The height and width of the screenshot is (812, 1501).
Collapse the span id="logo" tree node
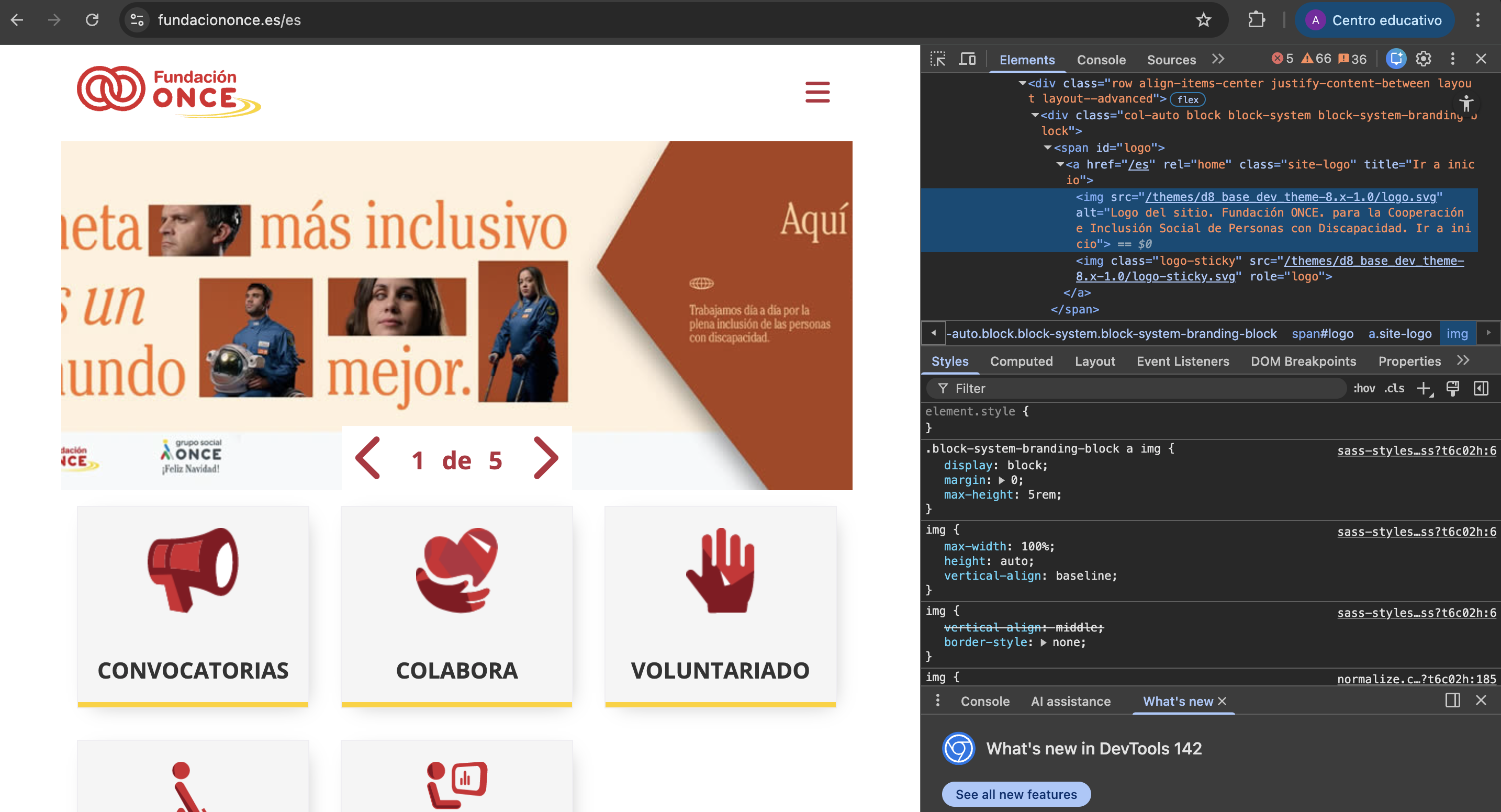coord(1048,148)
